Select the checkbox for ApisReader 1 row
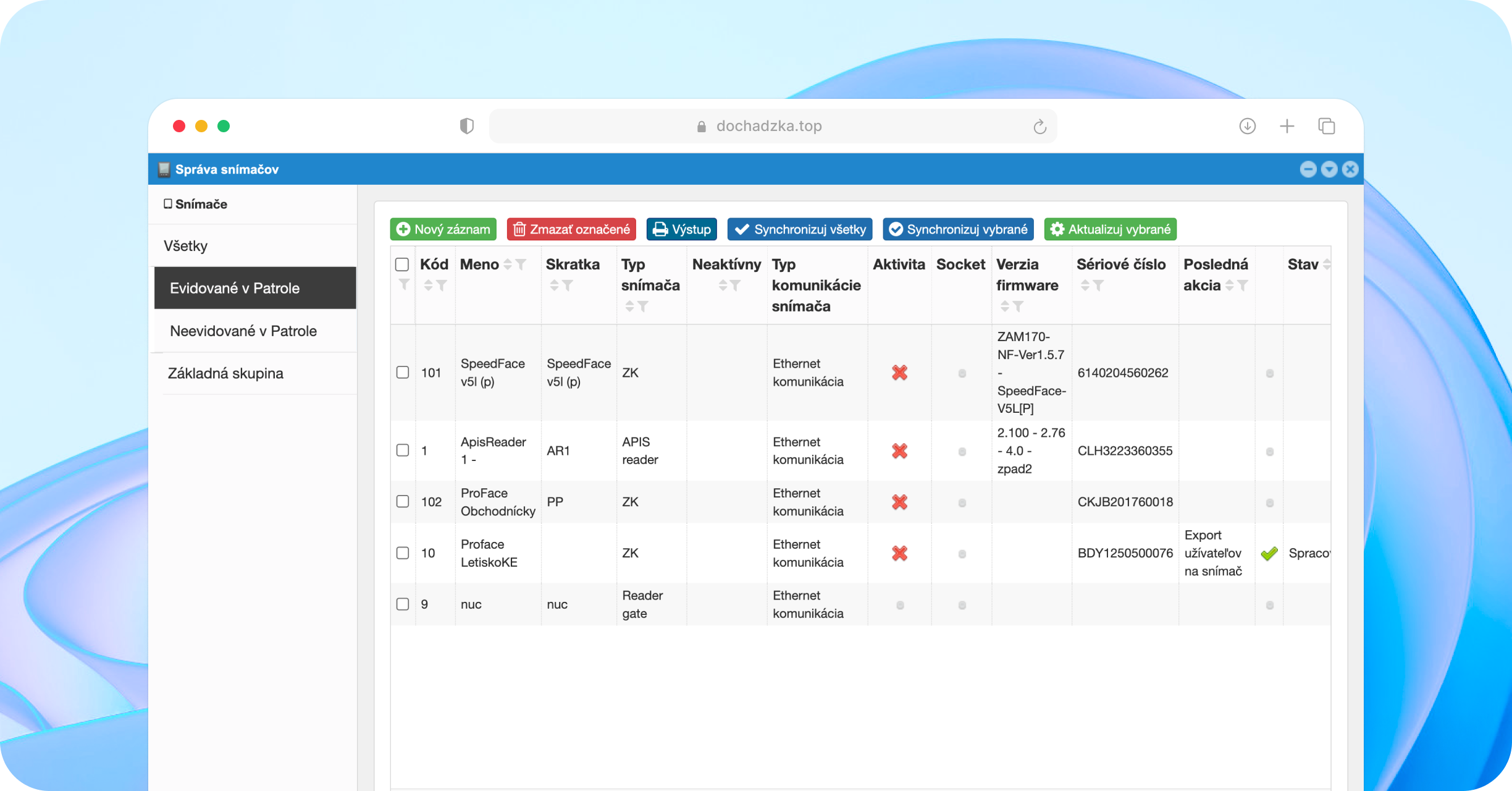1512x791 pixels. tap(403, 450)
